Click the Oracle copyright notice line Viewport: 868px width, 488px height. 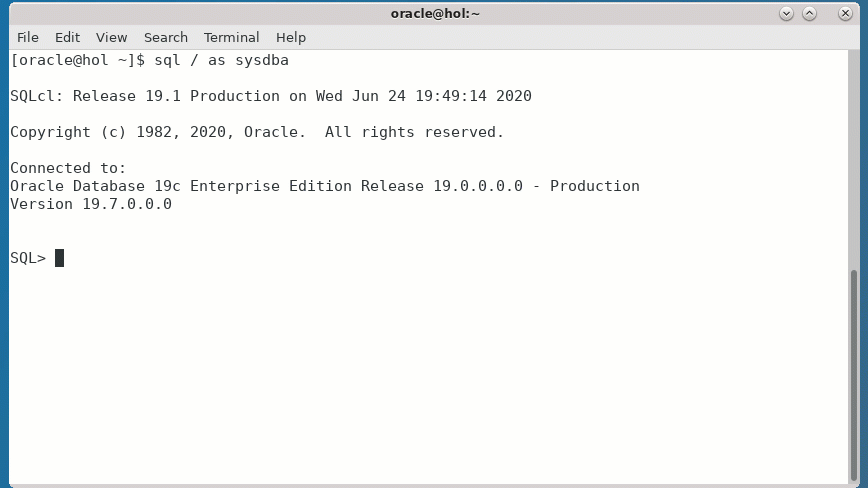tap(257, 132)
